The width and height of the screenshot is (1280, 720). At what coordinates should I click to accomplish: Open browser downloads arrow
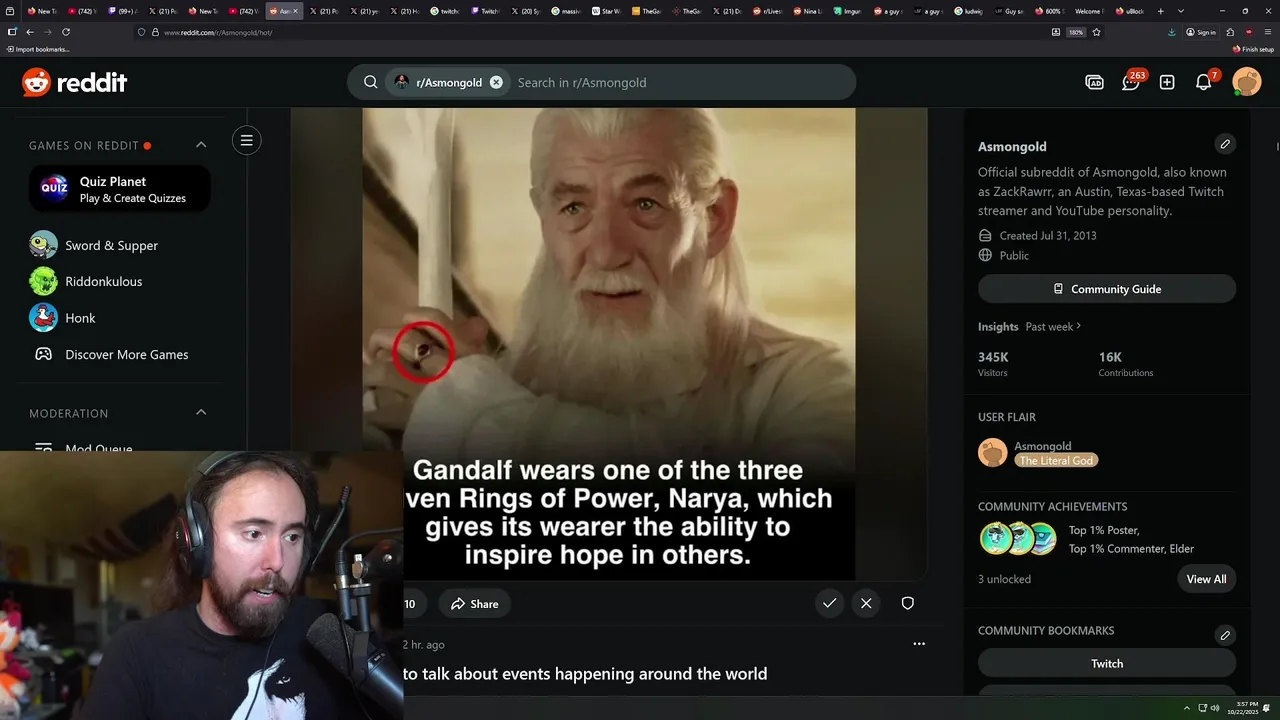click(x=1172, y=32)
